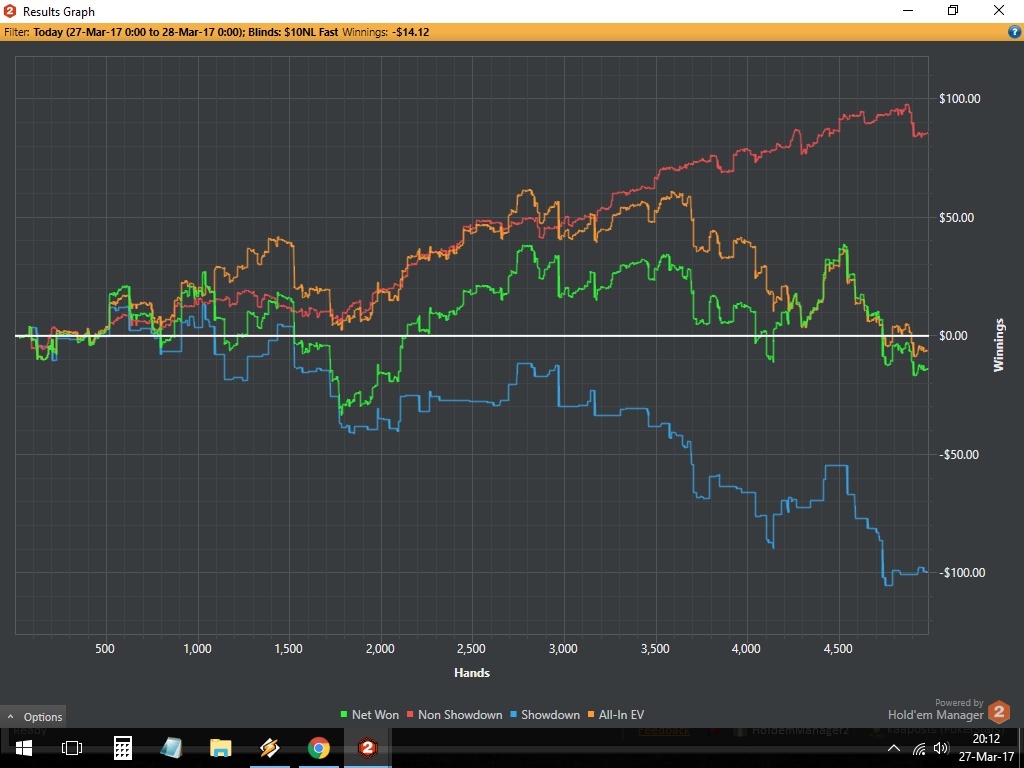1024x768 pixels.
Task: Open File Explorer from the taskbar
Action: point(220,748)
